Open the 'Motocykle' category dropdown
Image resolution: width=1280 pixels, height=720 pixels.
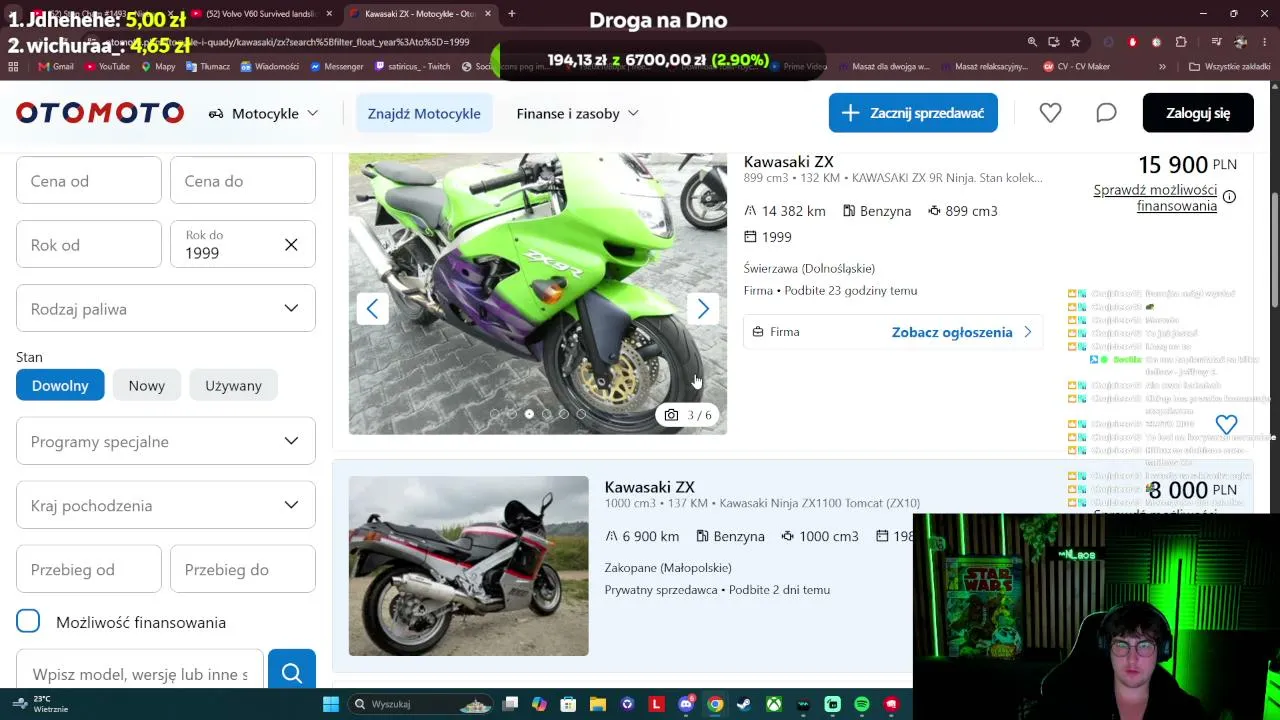tap(264, 113)
